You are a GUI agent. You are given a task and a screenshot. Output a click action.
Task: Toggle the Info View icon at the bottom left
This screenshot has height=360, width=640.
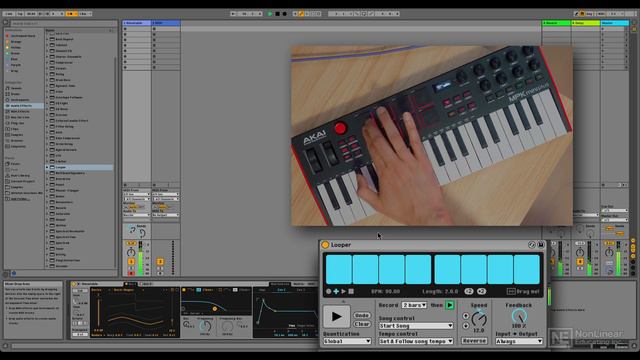[6, 346]
